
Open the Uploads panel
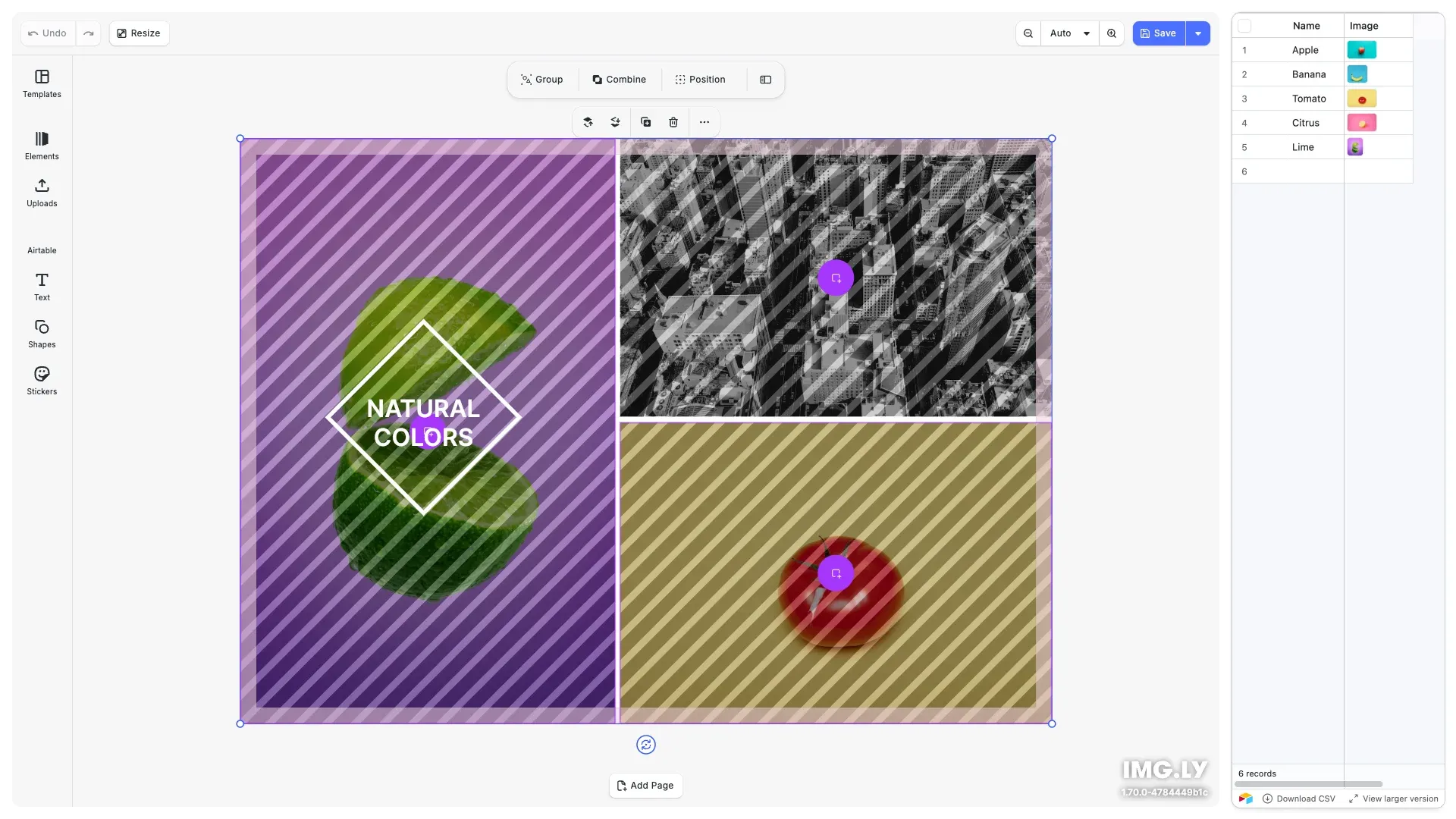pyautogui.click(x=42, y=193)
